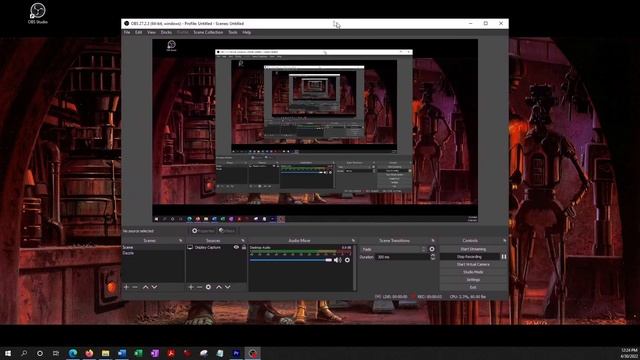Open Windows taskbar search

(24, 353)
